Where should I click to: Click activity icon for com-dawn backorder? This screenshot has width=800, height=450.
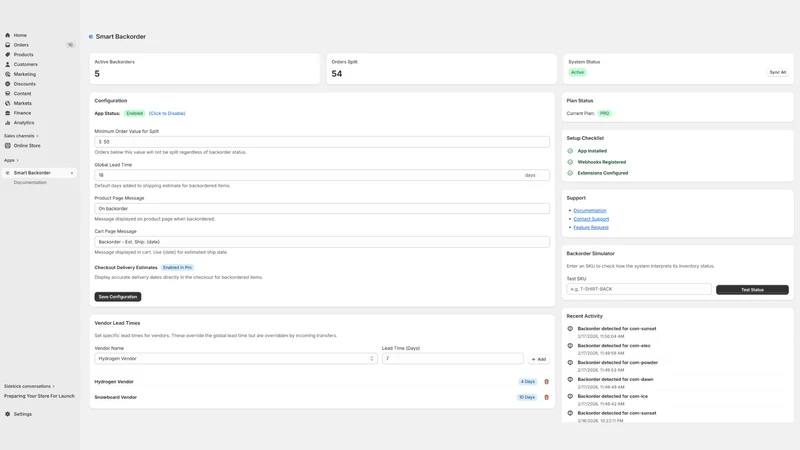[x=570, y=380]
